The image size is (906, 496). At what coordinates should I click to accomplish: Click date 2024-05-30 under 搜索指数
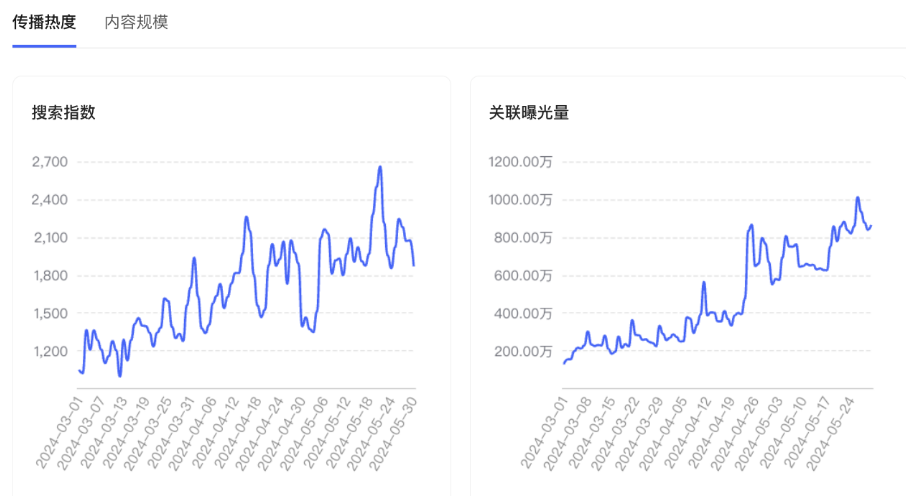click(x=392, y=432)
